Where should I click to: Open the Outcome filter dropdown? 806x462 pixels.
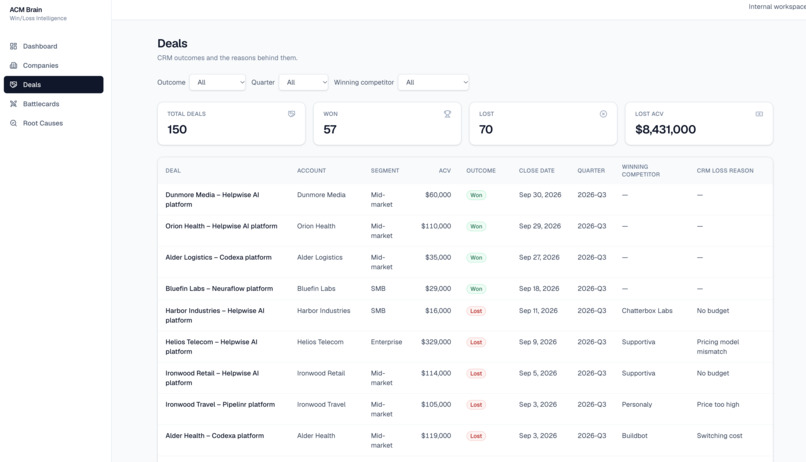point(217,82)
